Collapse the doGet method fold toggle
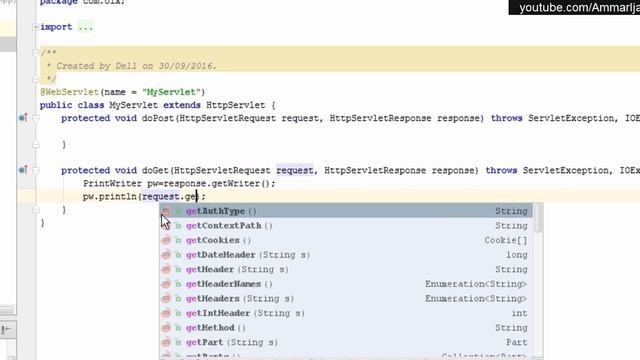This screenshot has width=640, height=360. point(36,170)
